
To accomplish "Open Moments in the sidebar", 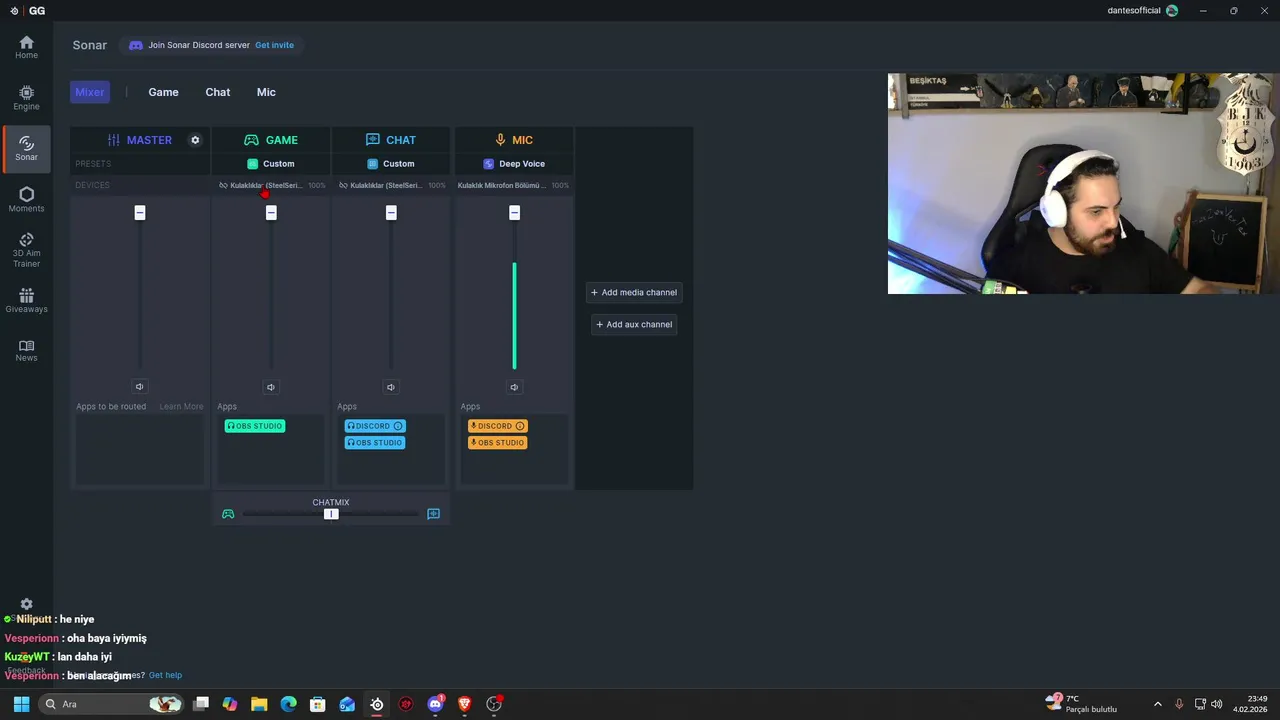I will tap(26, 200).
